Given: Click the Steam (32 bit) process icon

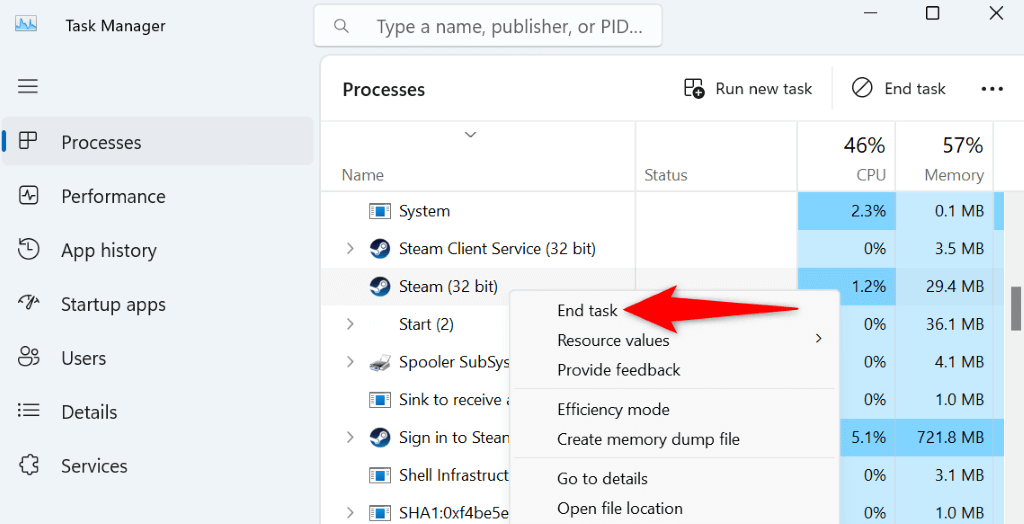Looking at the screenshot, I should pos(380,286).
